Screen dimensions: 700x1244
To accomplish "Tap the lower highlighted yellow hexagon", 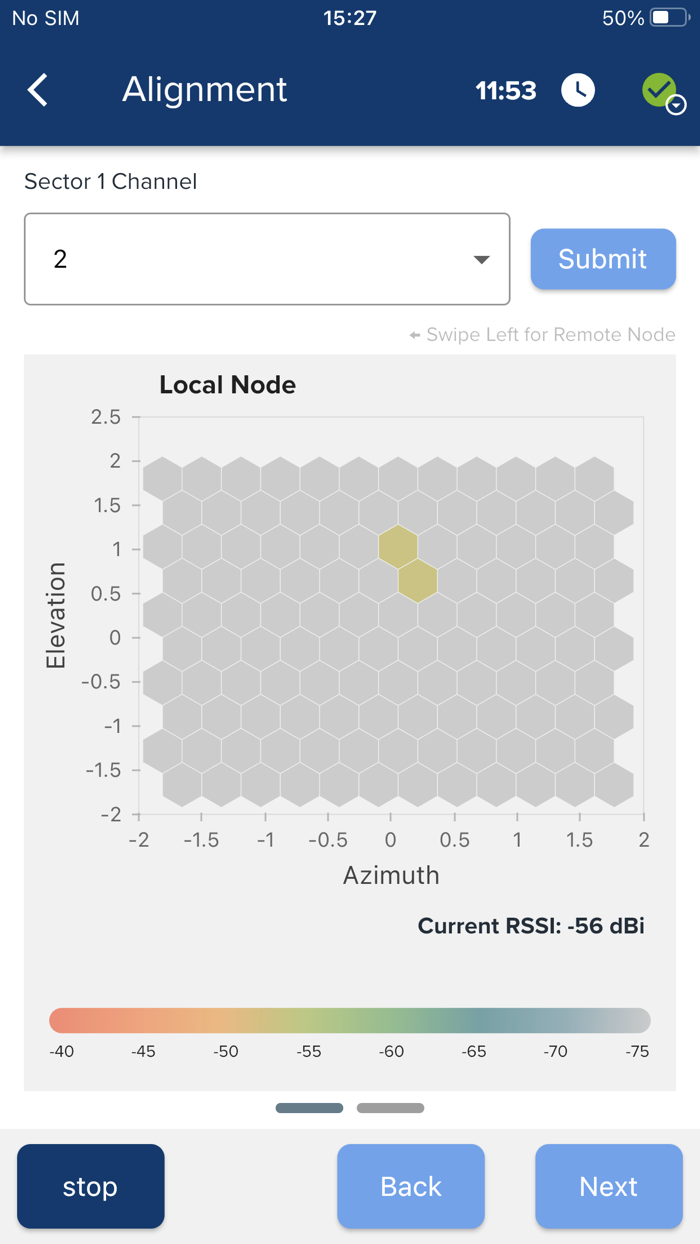I will point(418,580).
